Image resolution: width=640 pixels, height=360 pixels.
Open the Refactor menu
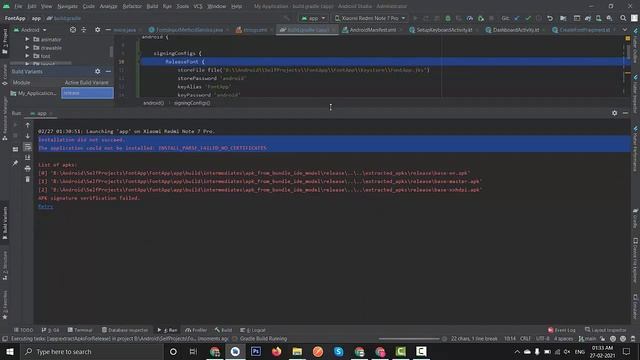tap(132, 6)
